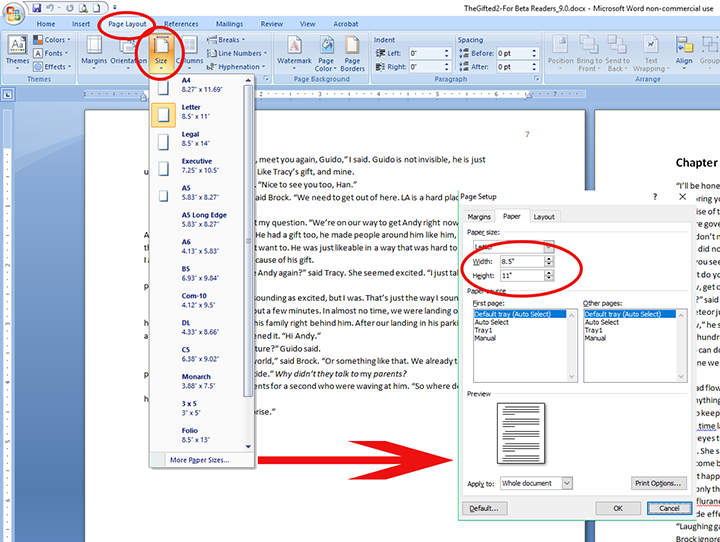Image resolution: width=720 pixels, height=542 pixels.
Task: Open the Home ribbon tab
Action: (46, 24)
